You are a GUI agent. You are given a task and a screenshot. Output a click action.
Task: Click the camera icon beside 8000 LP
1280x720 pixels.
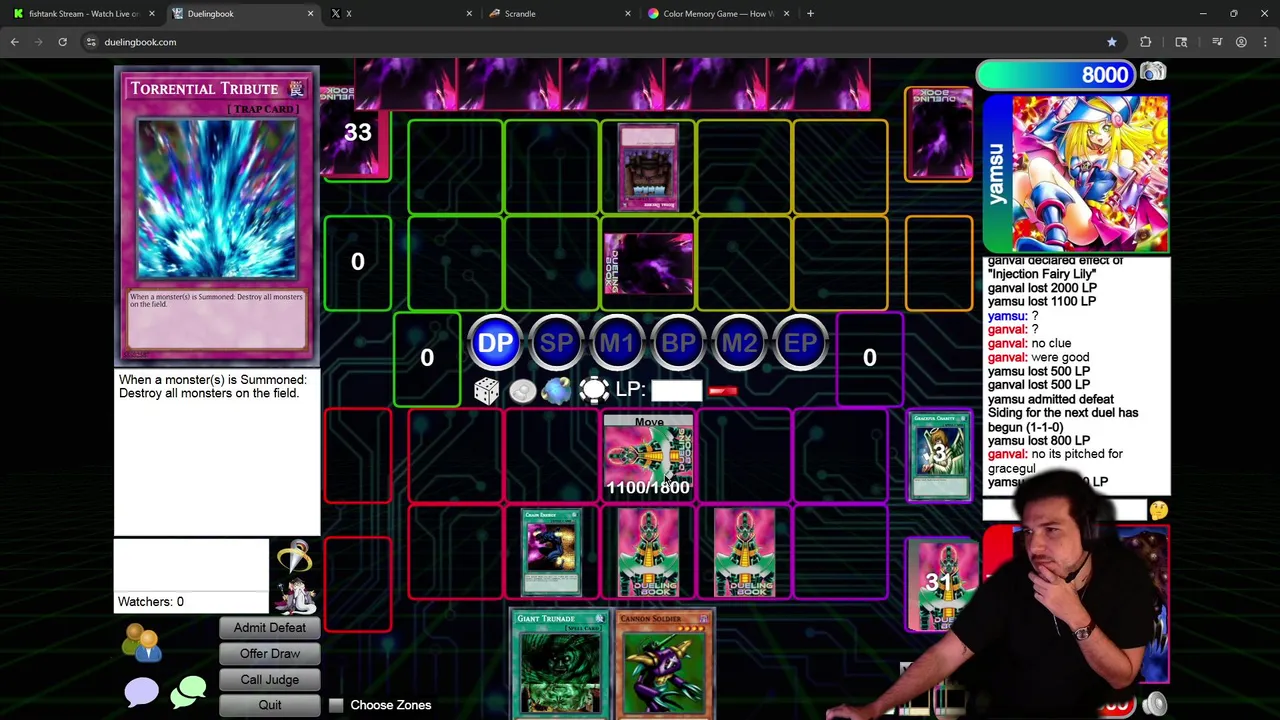(1153, 72)
